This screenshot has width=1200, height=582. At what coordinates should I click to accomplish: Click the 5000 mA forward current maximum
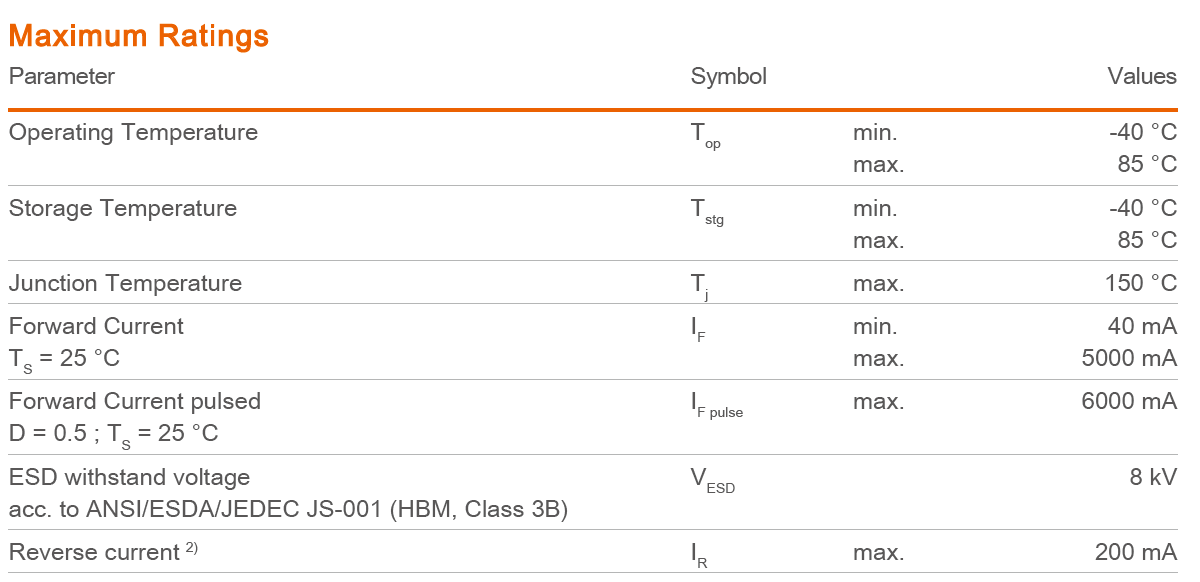pos(1129,358)
